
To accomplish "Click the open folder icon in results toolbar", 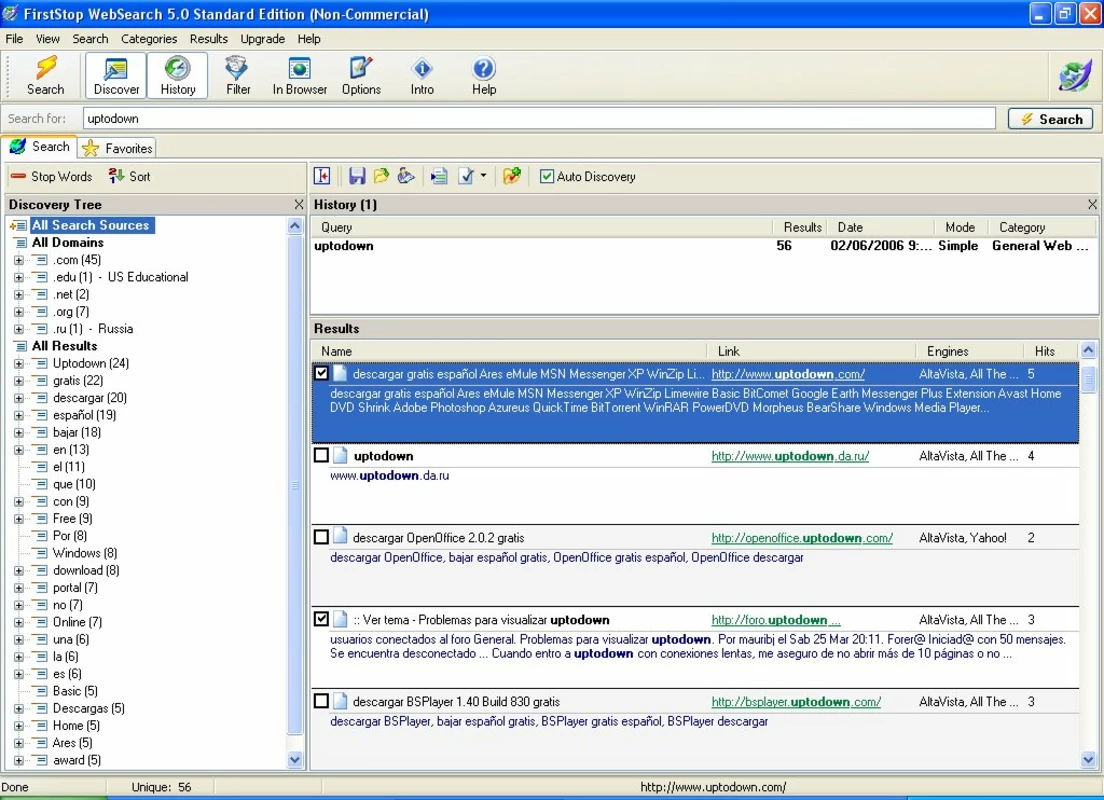I will [x=381, y=176].
